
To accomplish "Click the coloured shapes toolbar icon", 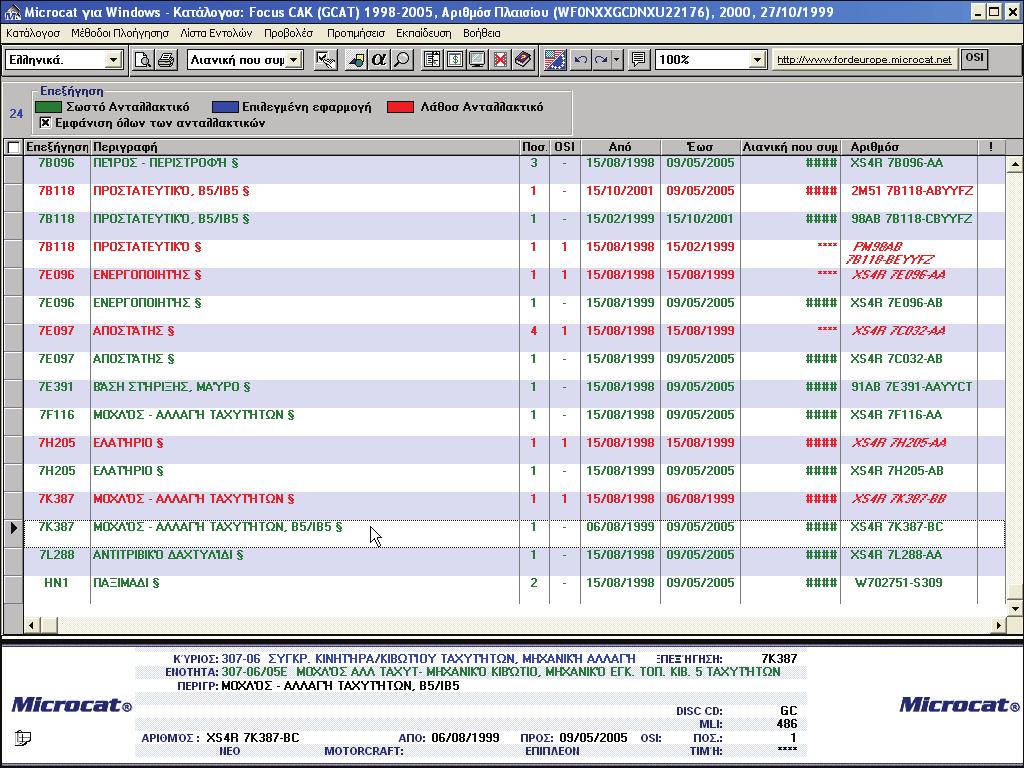I will coord(356,60).
